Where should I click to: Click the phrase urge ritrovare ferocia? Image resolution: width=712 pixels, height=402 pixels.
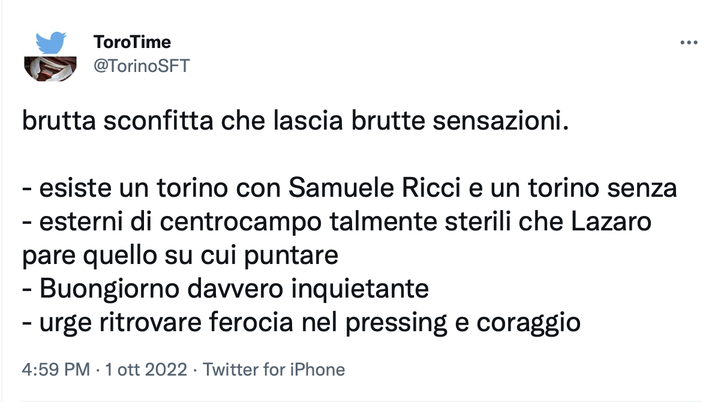click(x=166, y=323)
